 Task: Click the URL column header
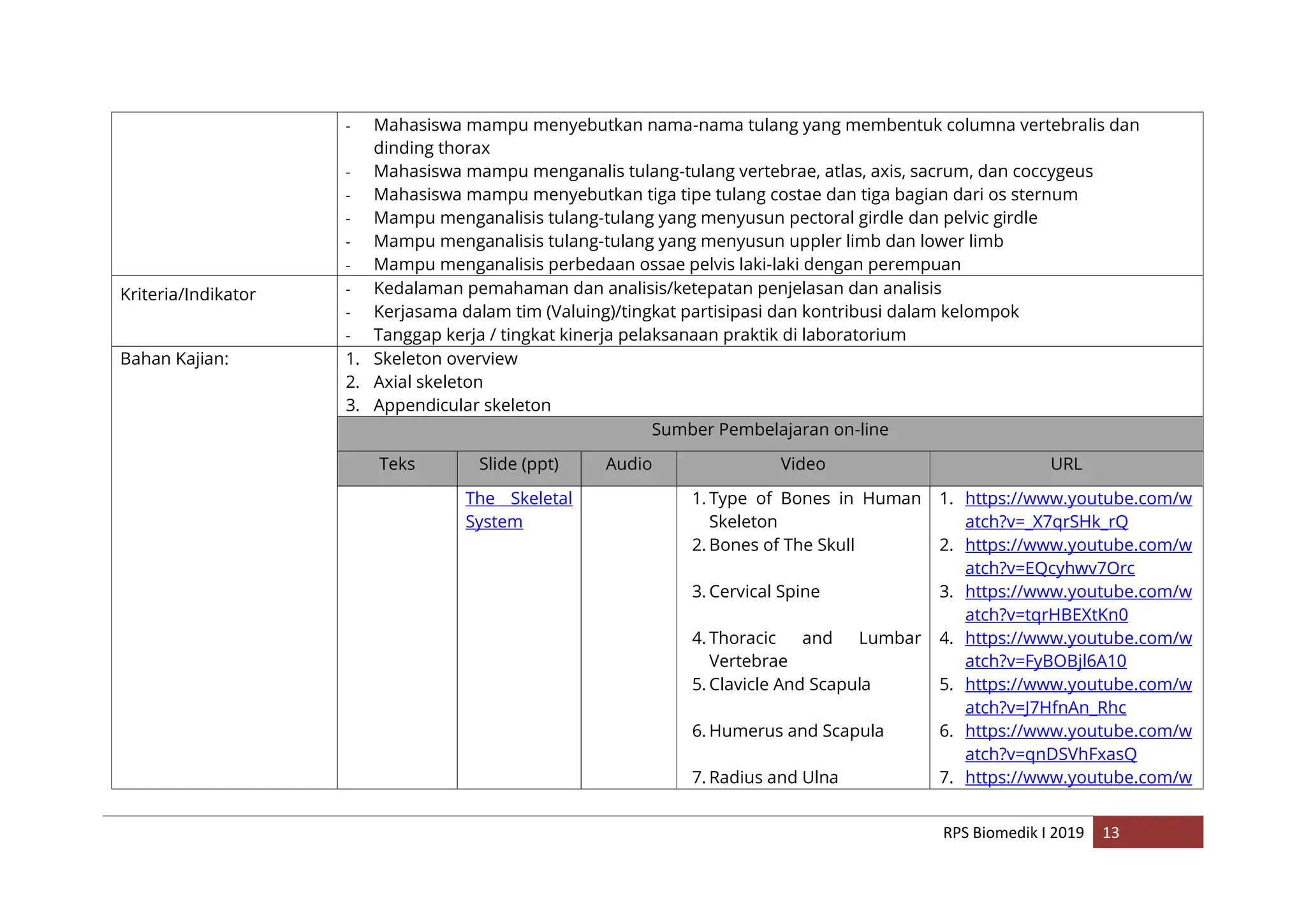tap(1066, 464)
